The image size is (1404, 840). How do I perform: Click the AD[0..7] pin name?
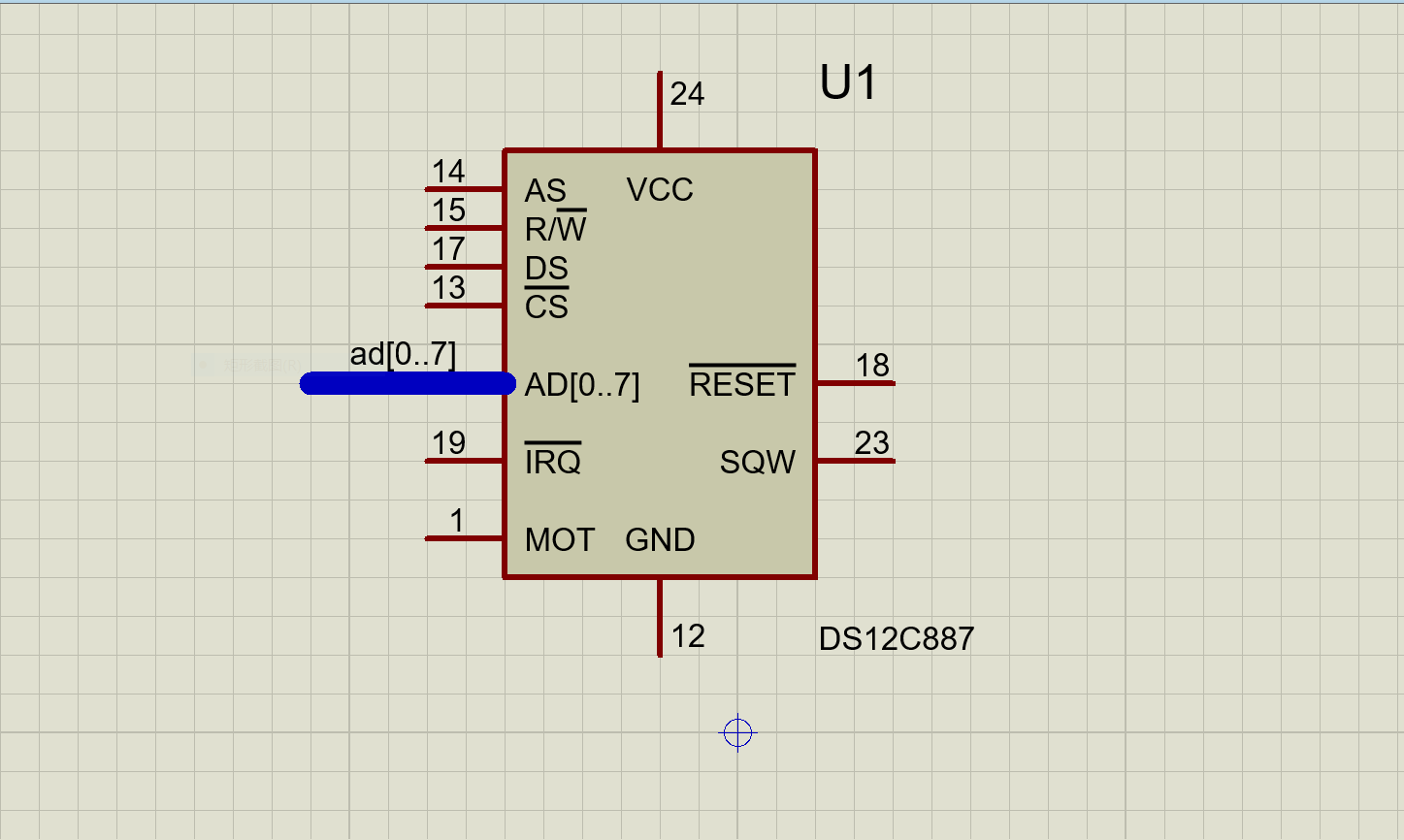click(582, 385)
